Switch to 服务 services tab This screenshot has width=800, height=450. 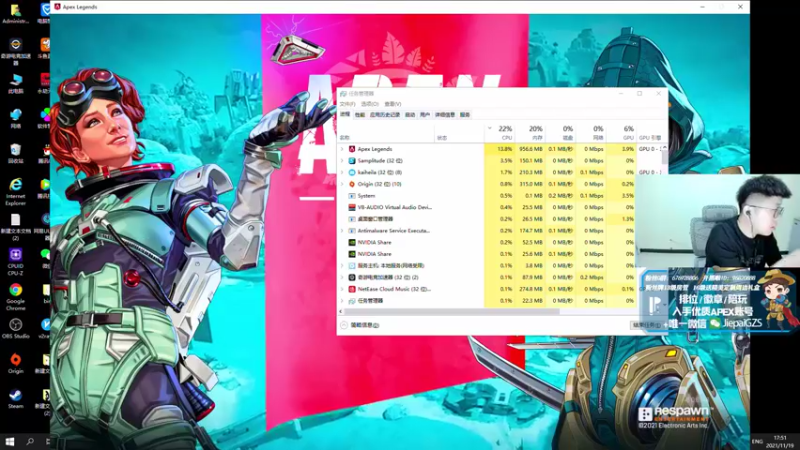tap(465, 115)
